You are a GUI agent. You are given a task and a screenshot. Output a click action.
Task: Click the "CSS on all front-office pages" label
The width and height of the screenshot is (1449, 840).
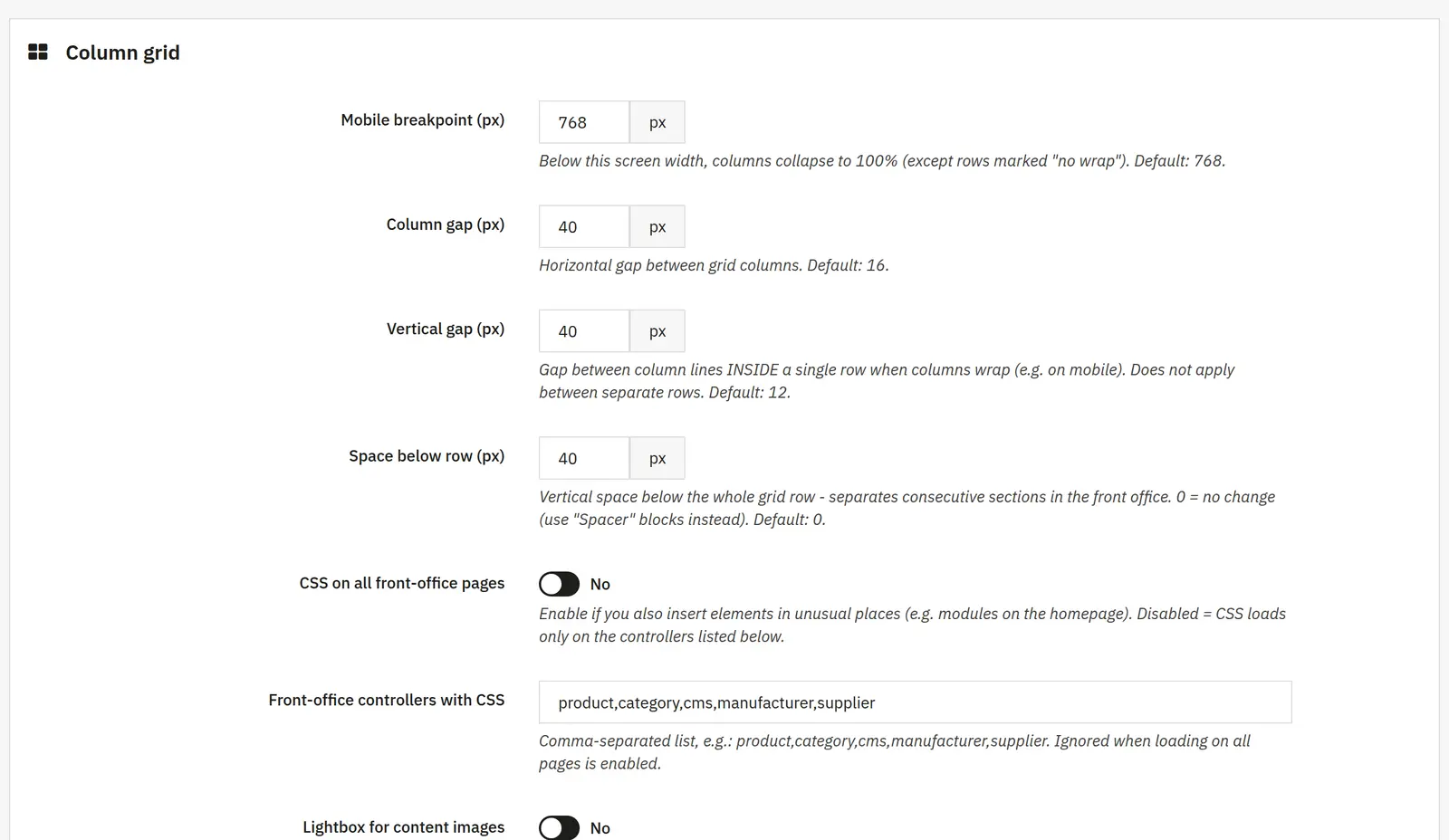(x=402, y=584)
